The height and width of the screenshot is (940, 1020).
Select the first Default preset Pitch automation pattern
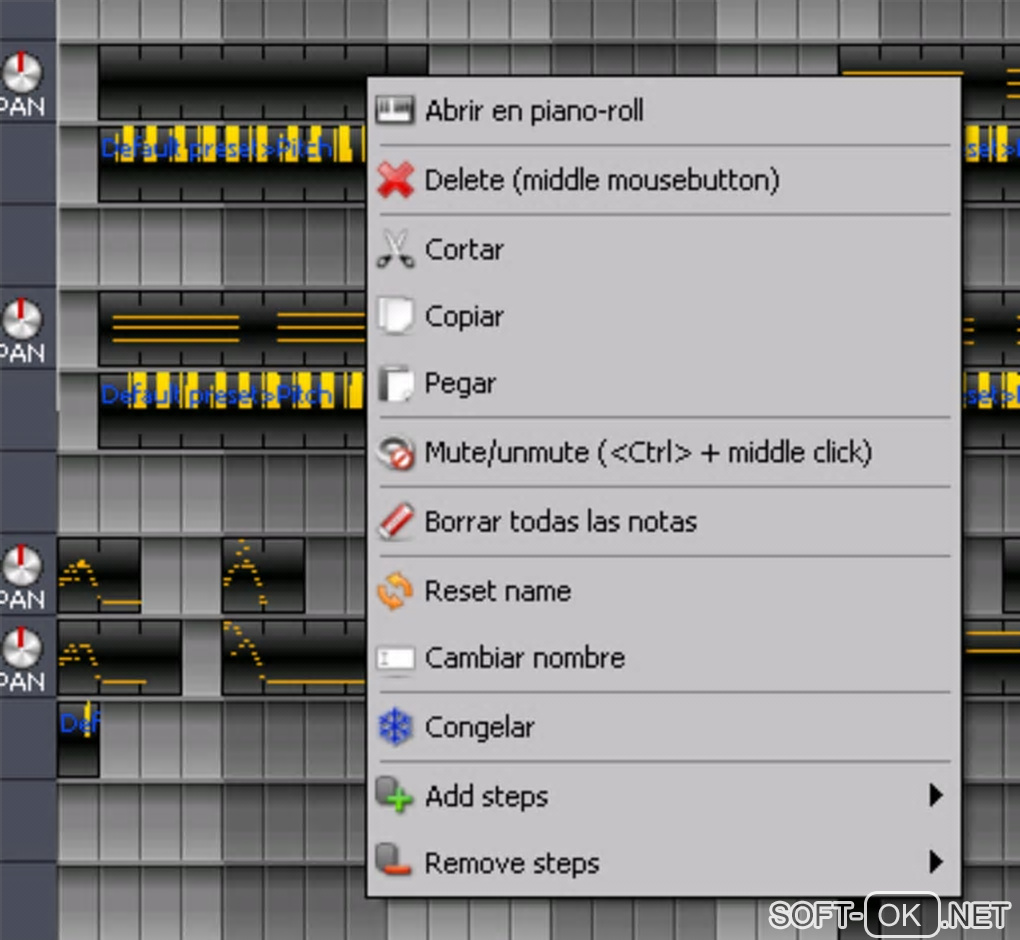coord(232,163)
